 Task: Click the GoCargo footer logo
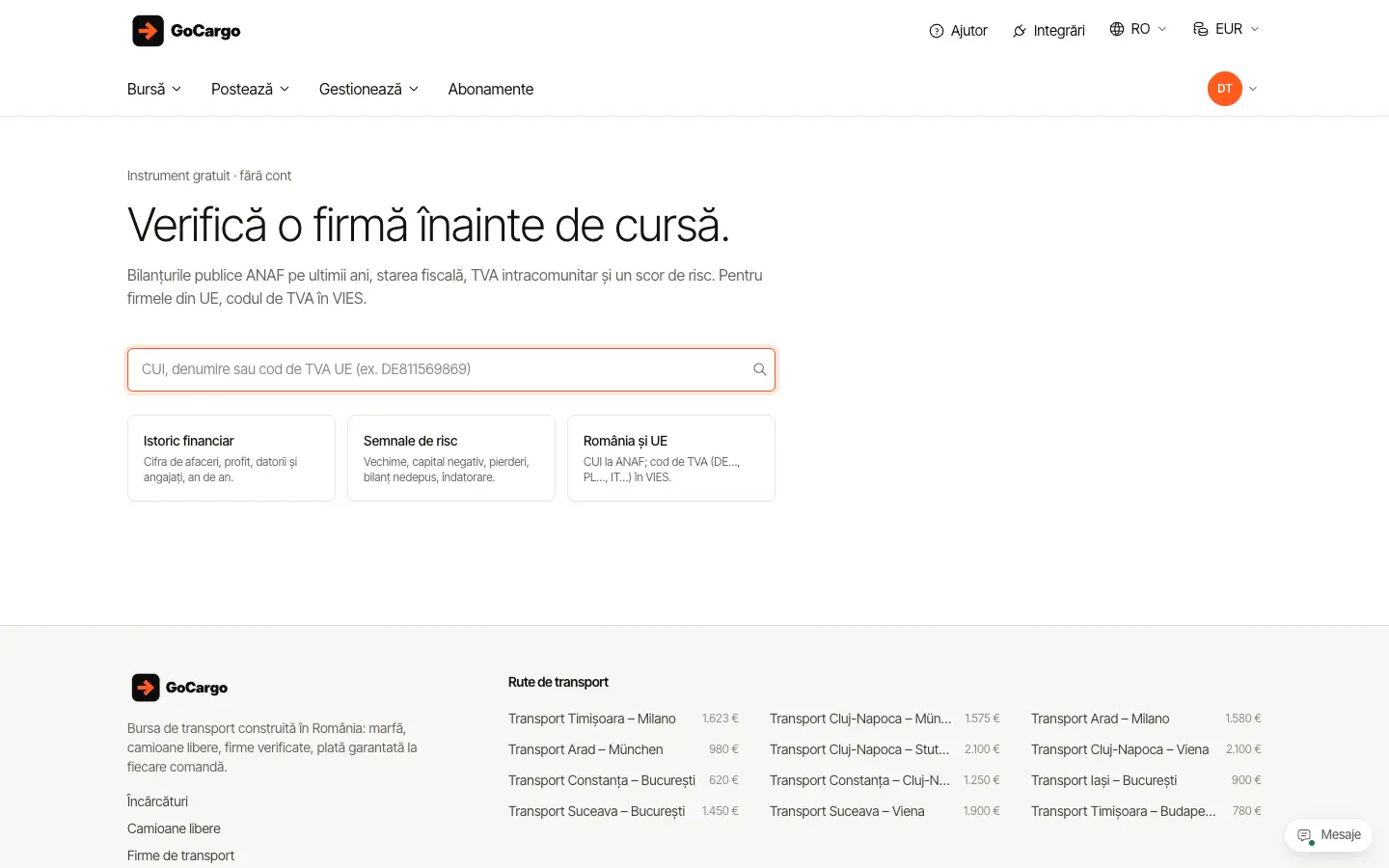pyautogui.click(x=179, y=688)
